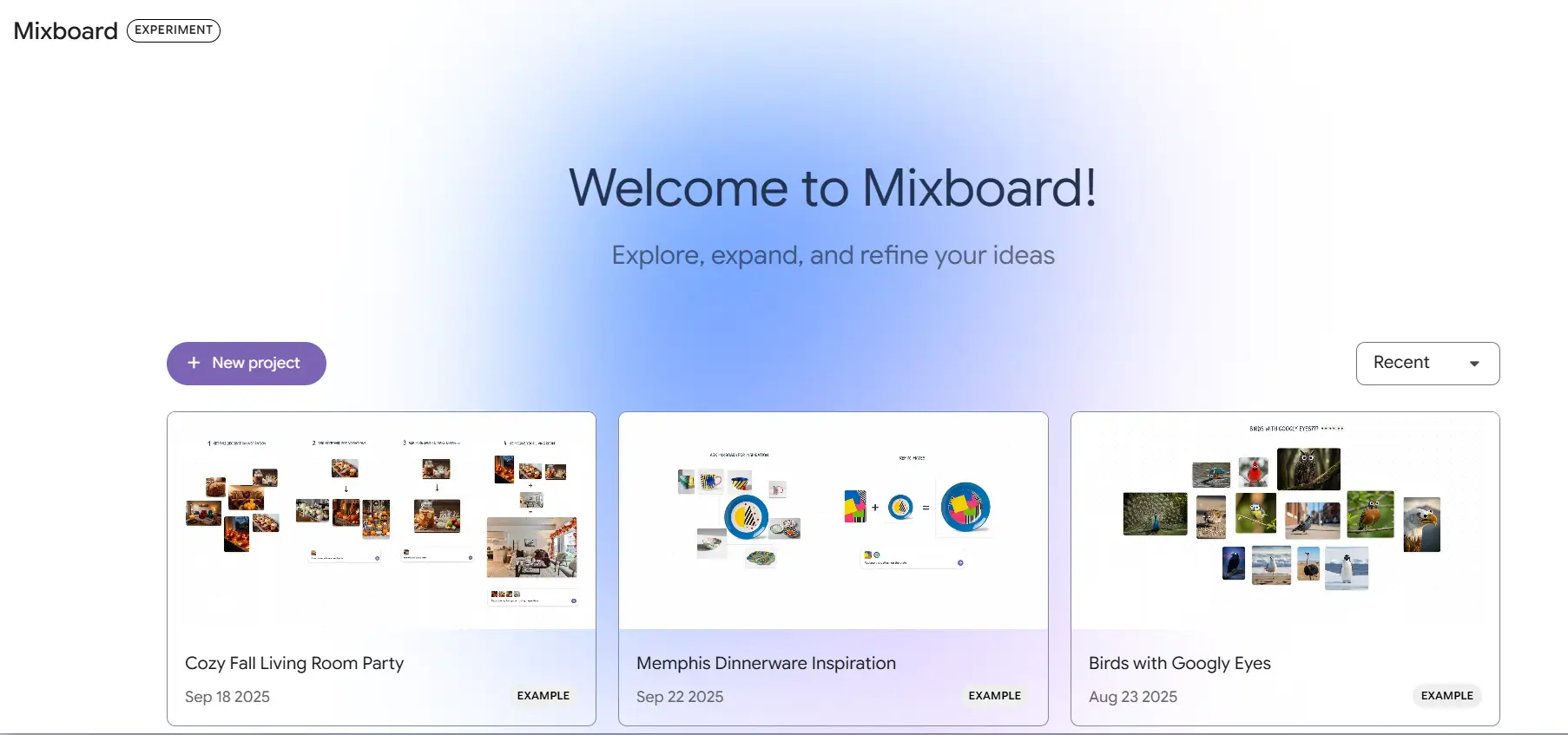
Task: Open the Recent sort dropdown
Action: coord(1426,363)
